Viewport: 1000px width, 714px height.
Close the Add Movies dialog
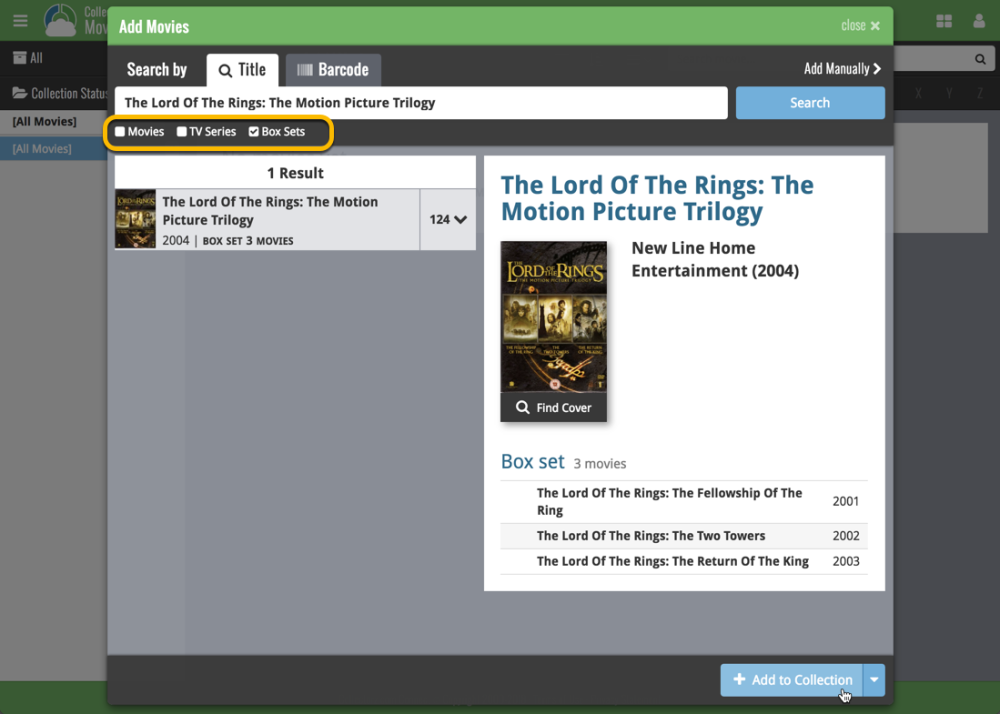860,26
